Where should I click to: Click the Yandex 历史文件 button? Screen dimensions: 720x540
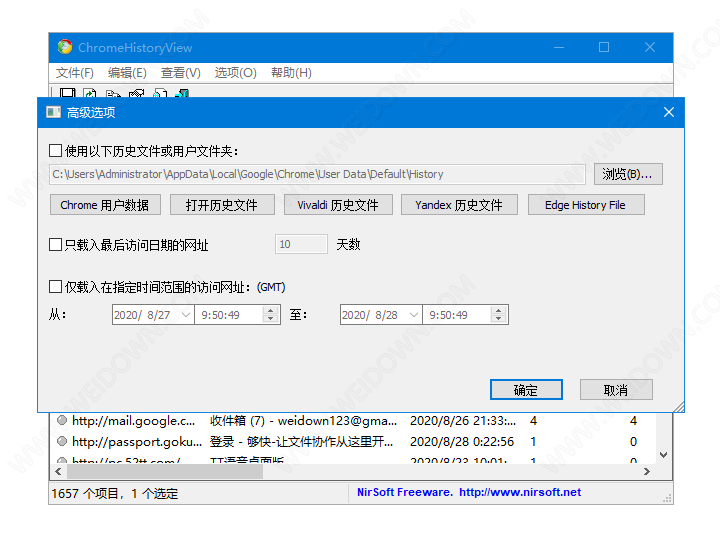459,205
